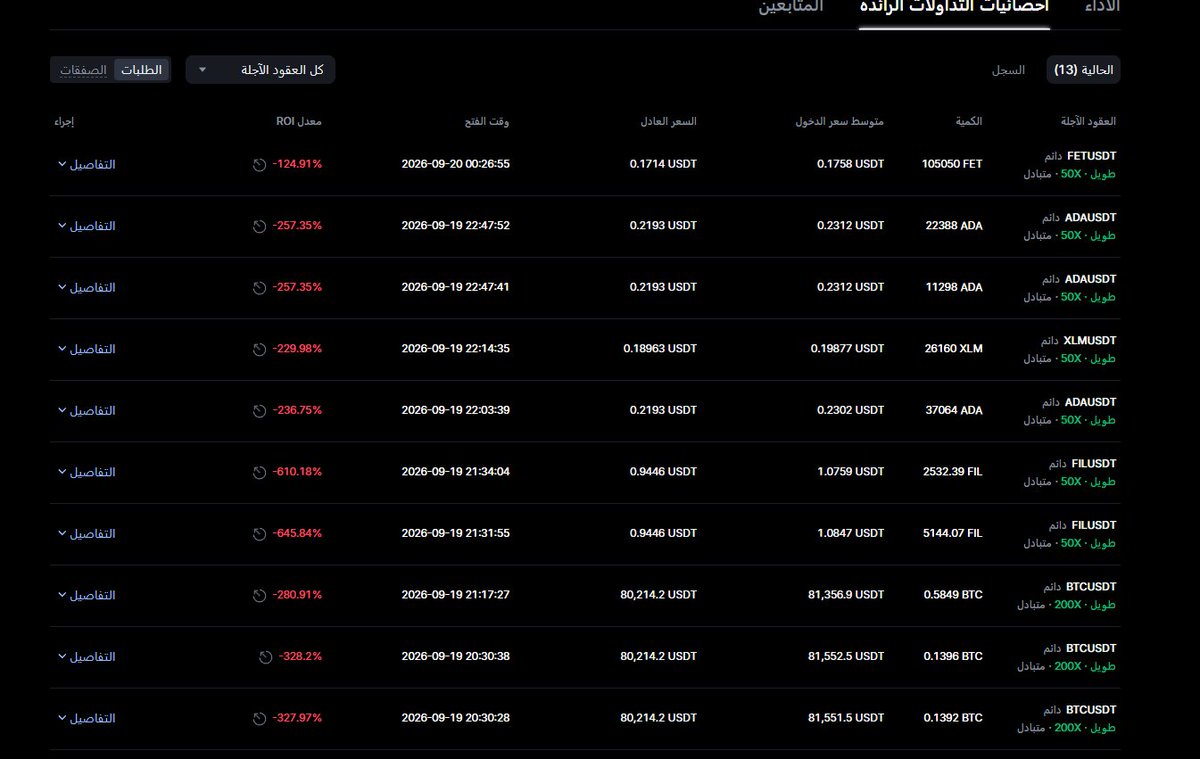Click the entry price 0.2302 USDT
Viewport: 1200px width, 759px height.
pyautogui.click(x=850, y=411)
